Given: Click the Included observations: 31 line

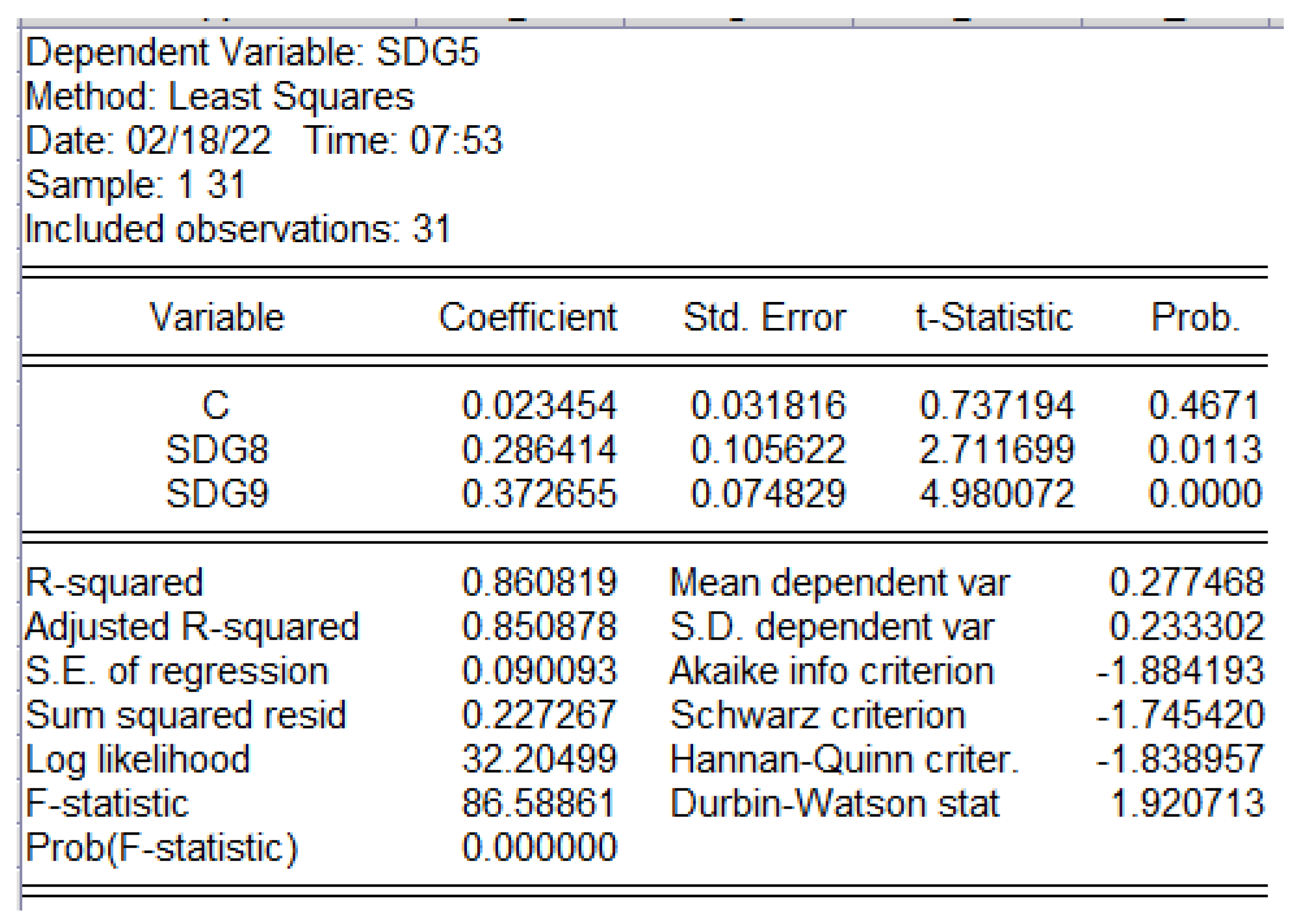Looking at the screenshot, I should tap(238, 229).
